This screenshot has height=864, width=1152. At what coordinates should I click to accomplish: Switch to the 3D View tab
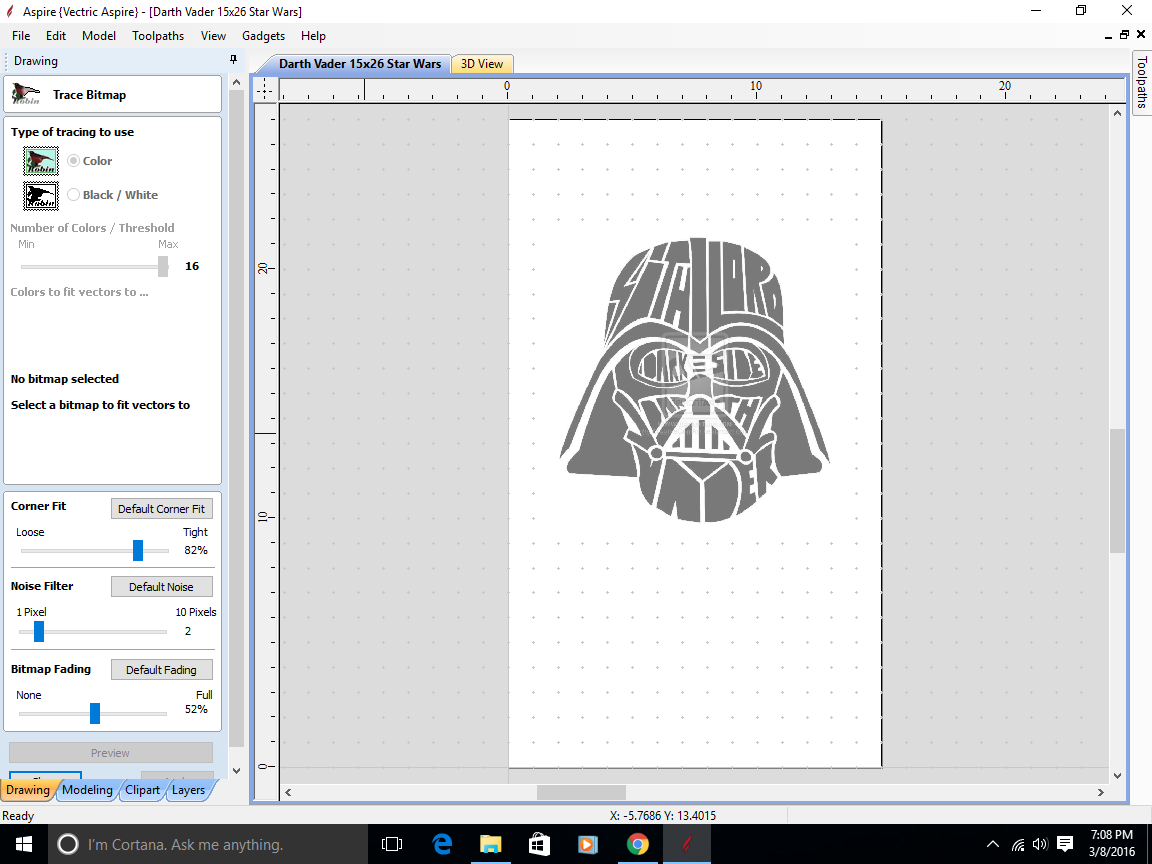pos(482,64)
